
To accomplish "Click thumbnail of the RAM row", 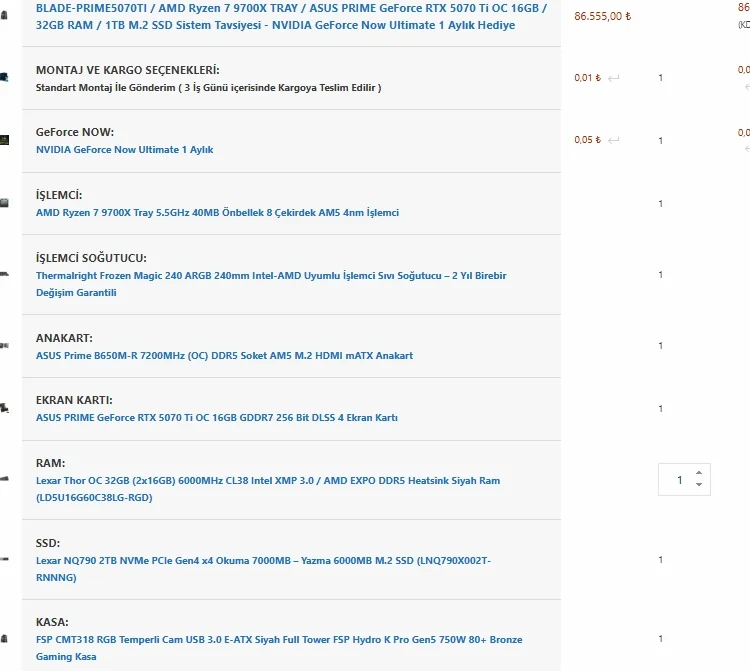I will [x=4, y=478].
